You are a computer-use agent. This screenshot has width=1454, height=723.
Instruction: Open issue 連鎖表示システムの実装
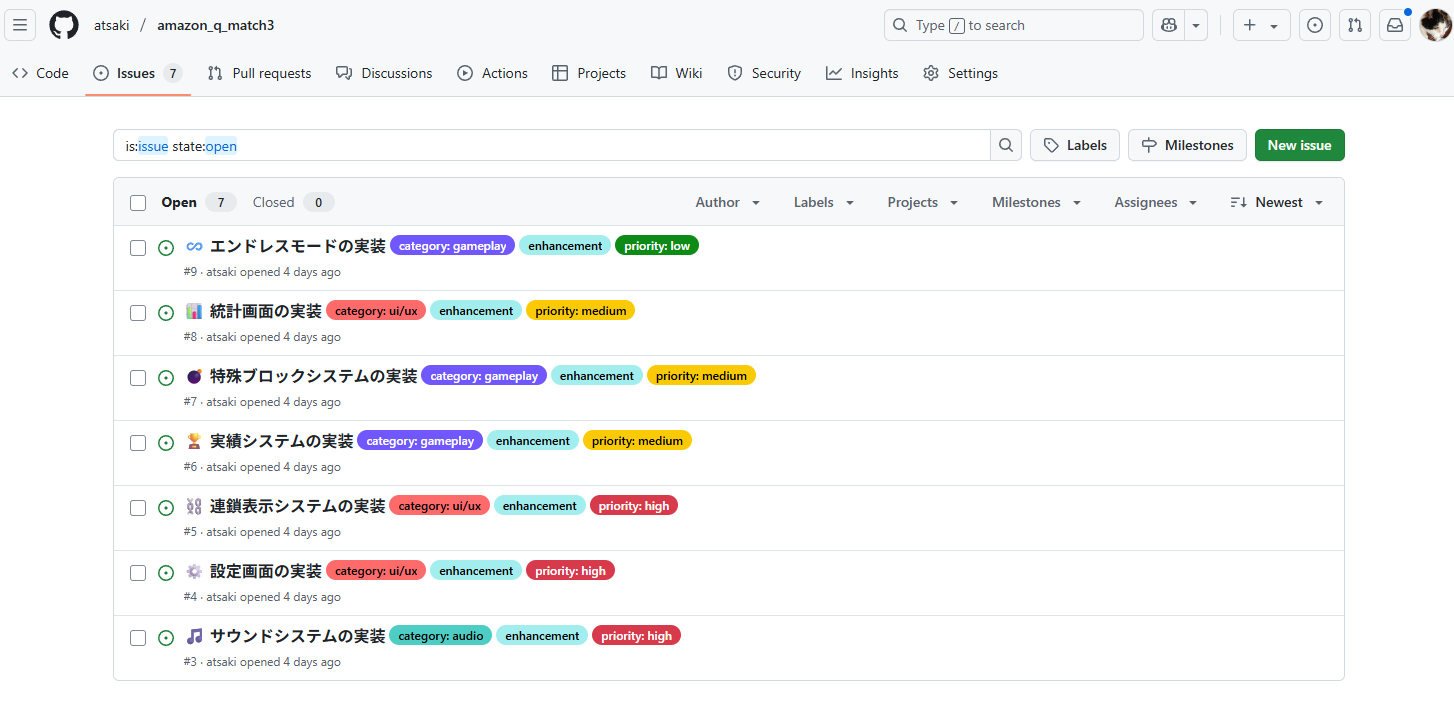(x=297, y=506)
